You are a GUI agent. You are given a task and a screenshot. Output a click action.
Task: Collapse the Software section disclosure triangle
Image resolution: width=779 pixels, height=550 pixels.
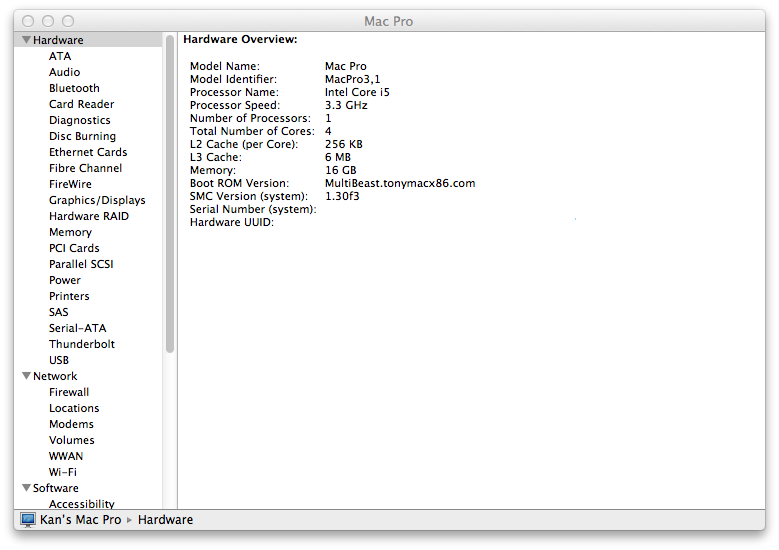click(x=26, y=488)
